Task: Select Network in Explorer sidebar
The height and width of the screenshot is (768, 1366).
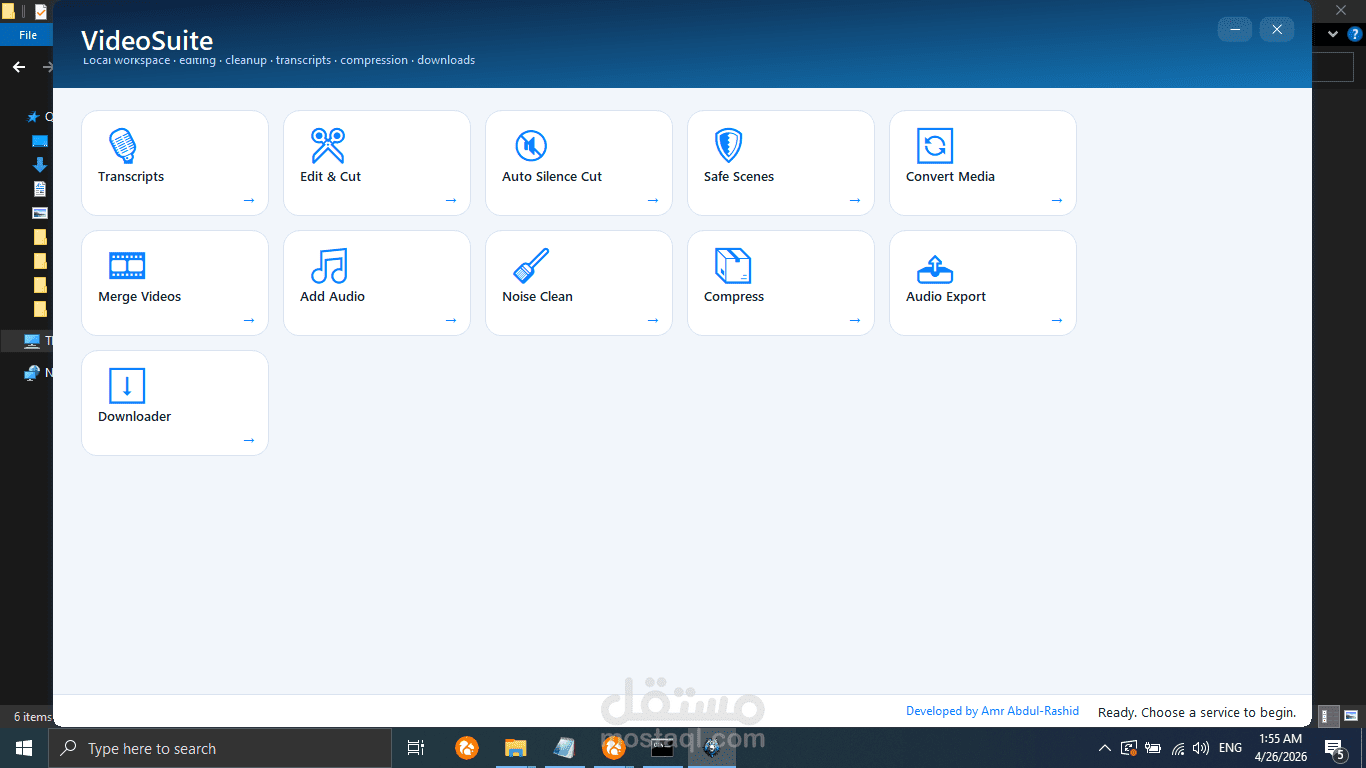Action: 32,372
